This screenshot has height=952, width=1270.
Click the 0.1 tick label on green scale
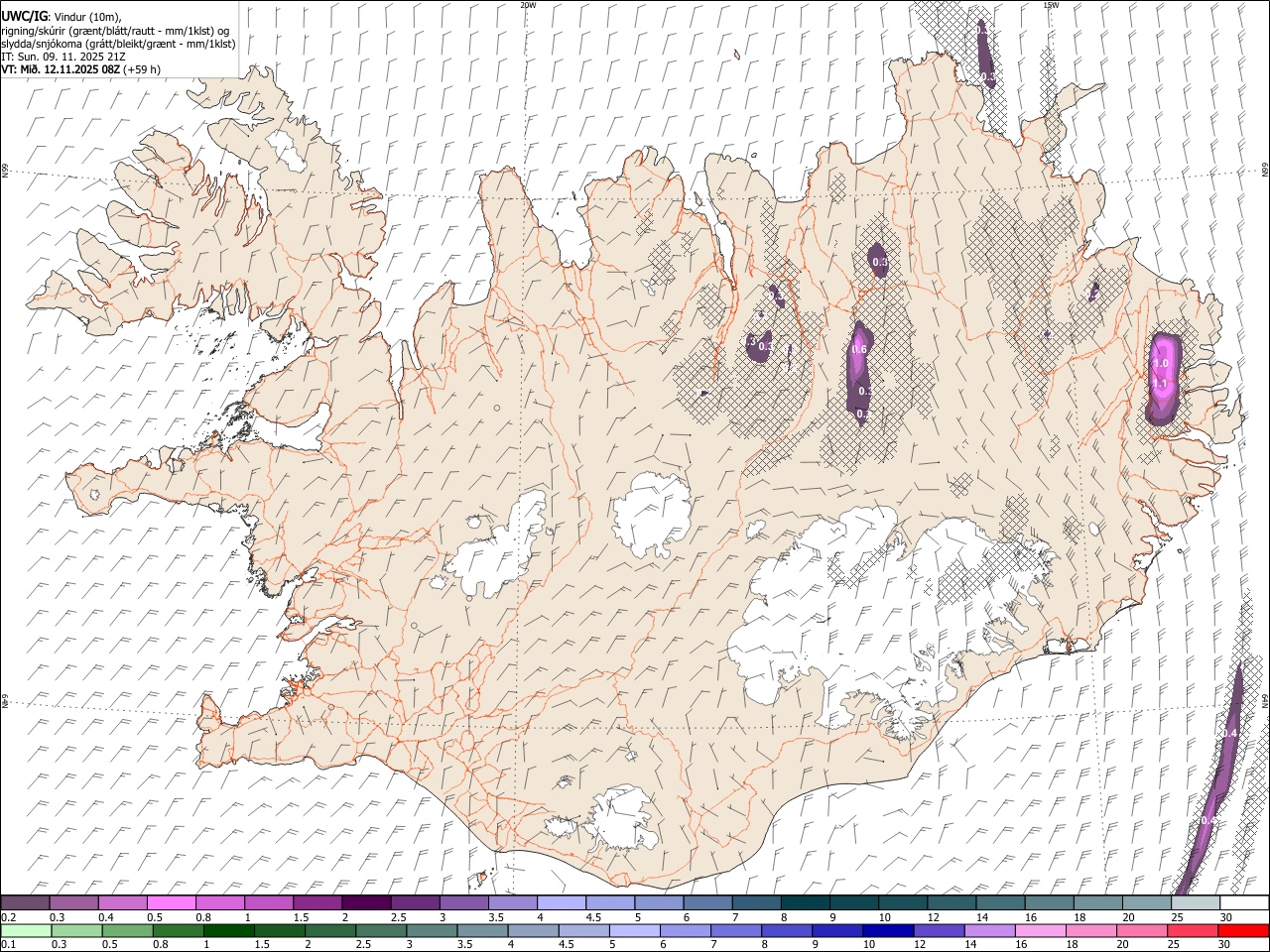coord(8,944)
